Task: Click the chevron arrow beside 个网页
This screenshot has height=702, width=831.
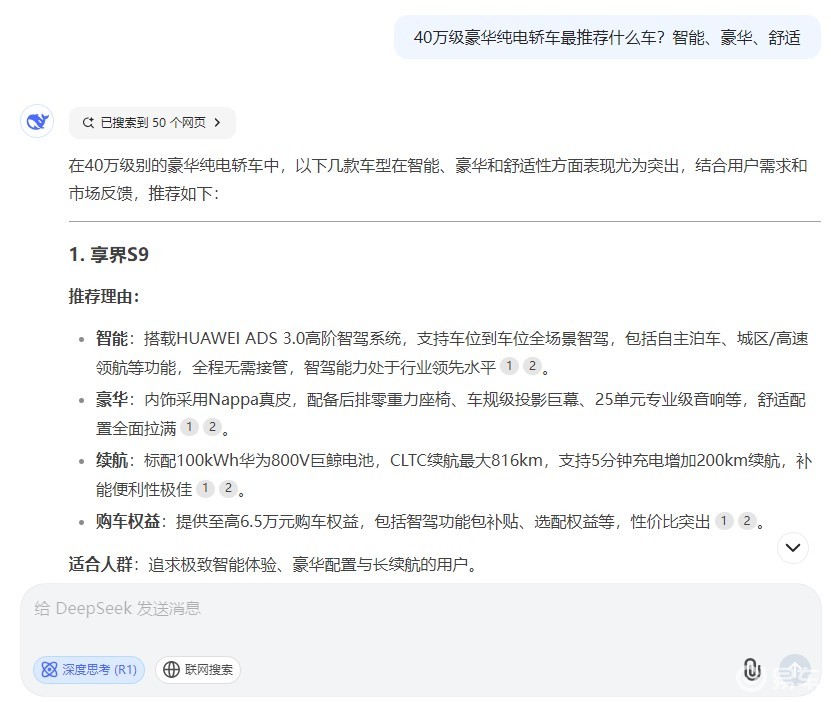Action: pos(217,123)
